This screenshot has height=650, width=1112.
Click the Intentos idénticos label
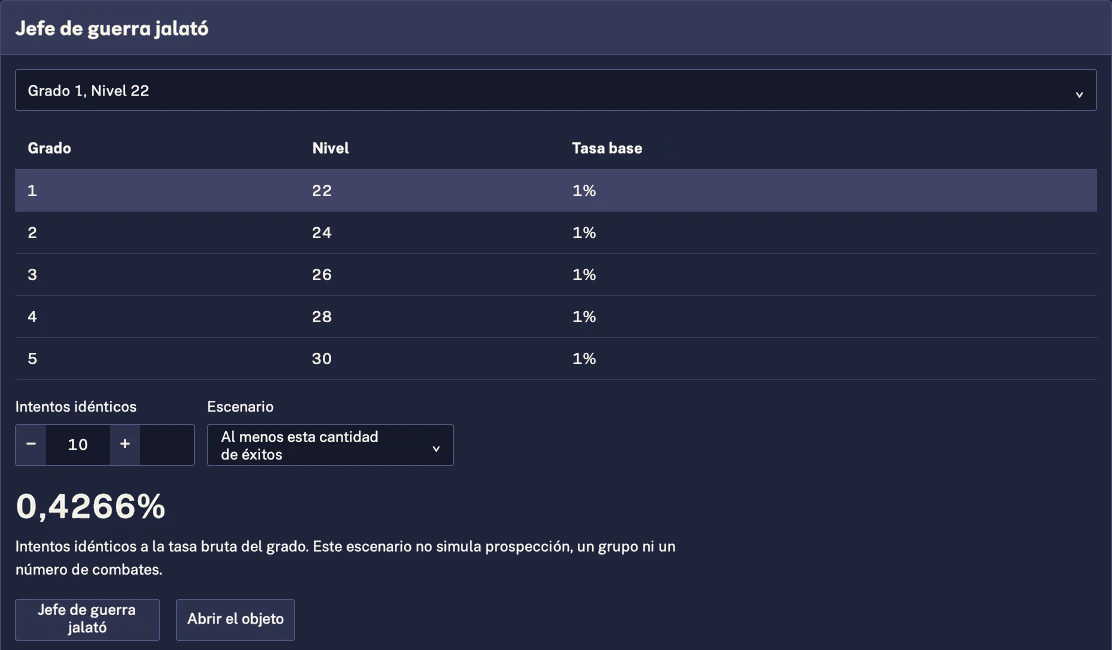click(x=76, y=407)
